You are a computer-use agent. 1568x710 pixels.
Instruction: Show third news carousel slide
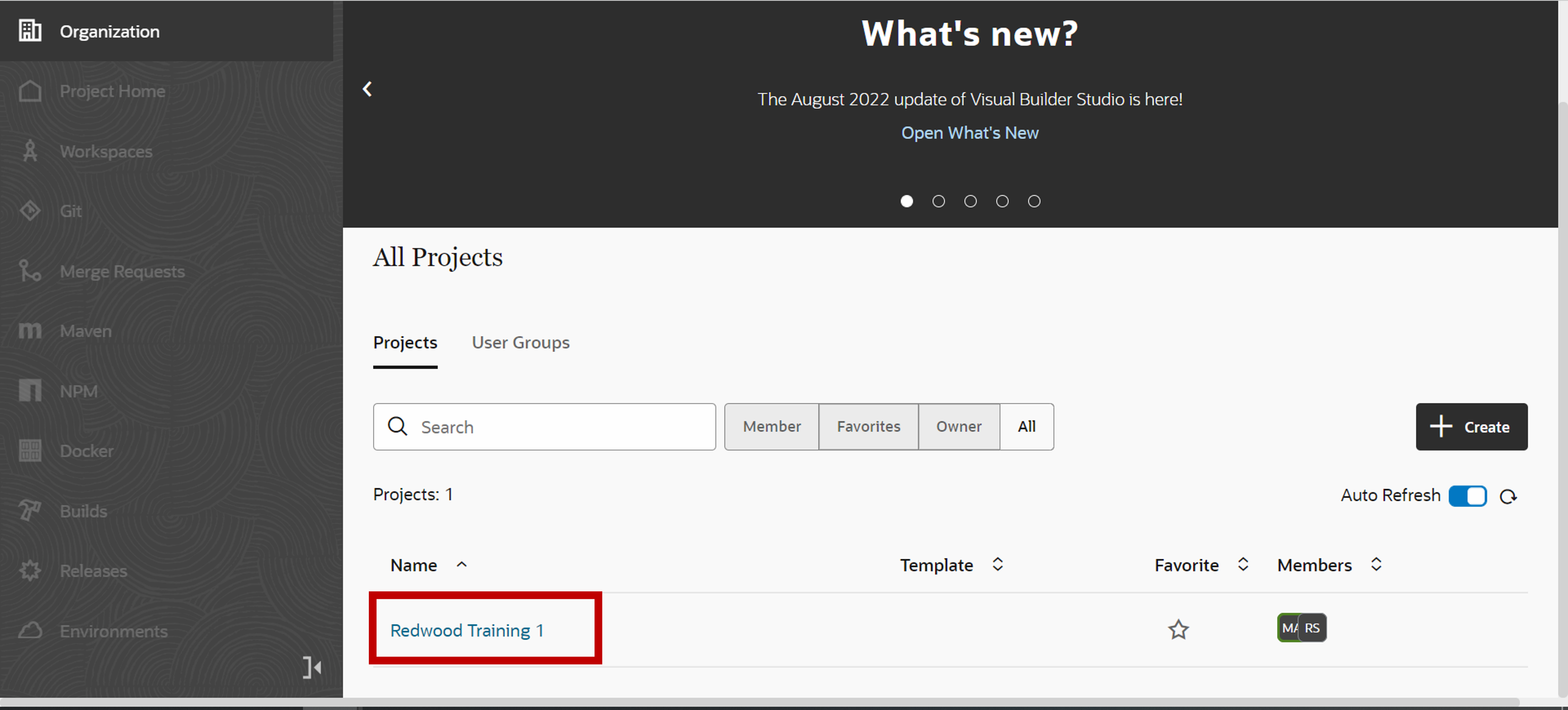coord(970,201)
